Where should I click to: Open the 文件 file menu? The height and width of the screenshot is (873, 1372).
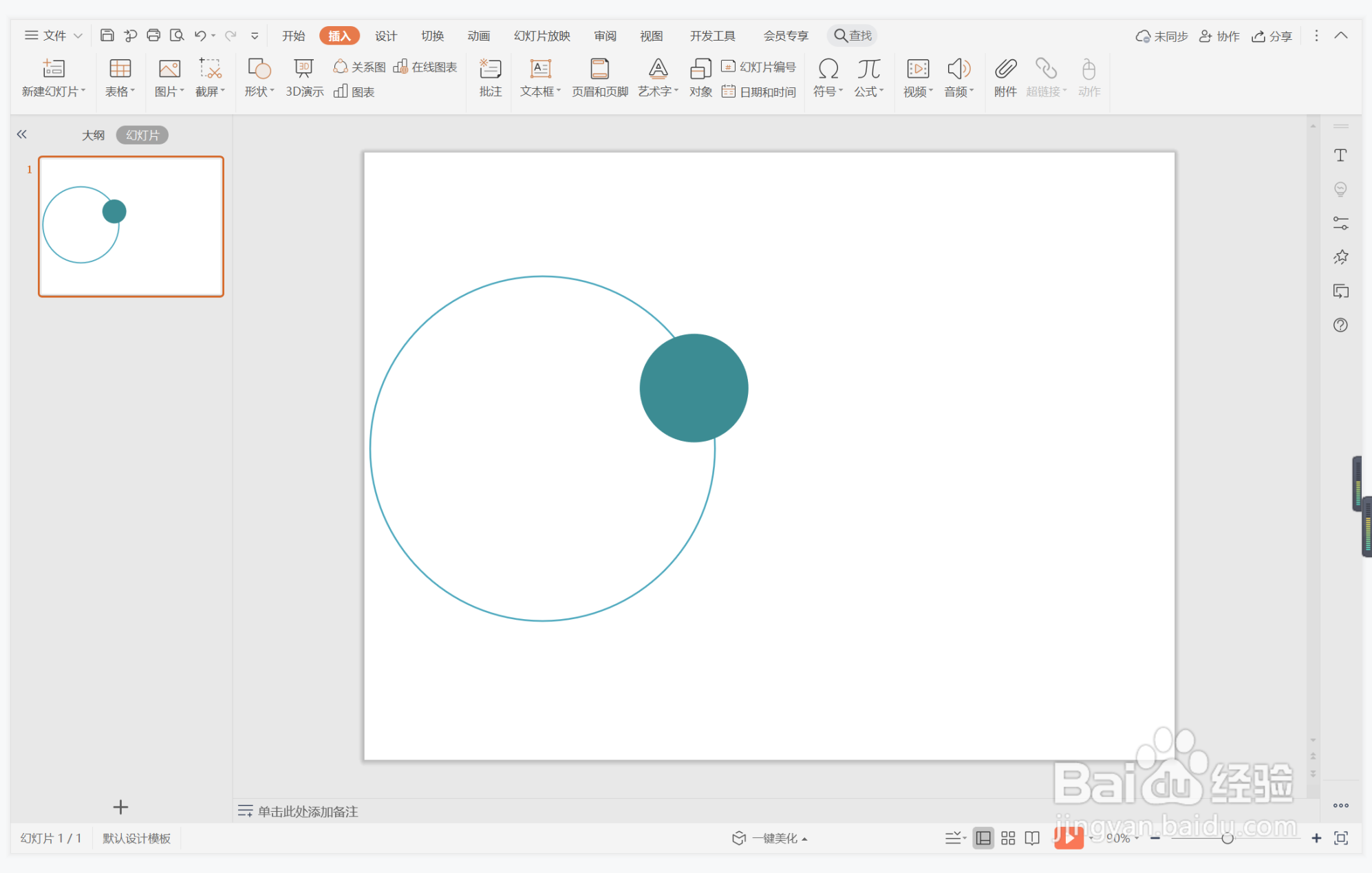click(54, 35)
